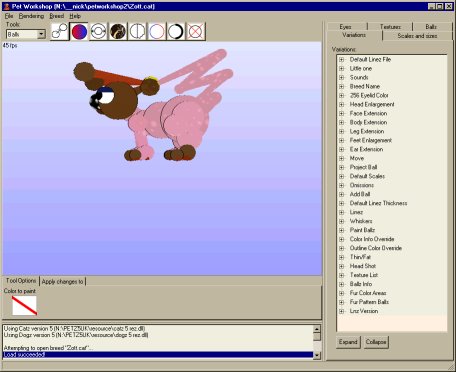Select the red outlined circle tool
This screenshot has width=456, height=372.
click(157, 32)
